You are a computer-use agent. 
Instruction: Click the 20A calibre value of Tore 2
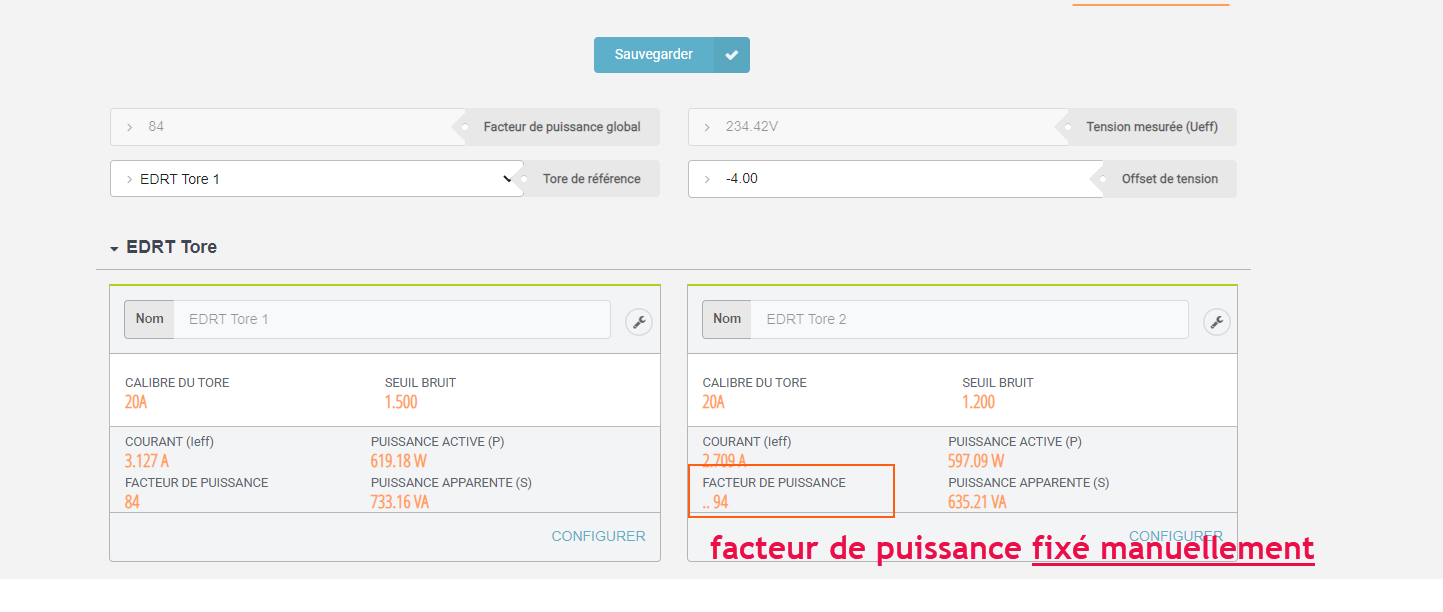click(714, 402)
